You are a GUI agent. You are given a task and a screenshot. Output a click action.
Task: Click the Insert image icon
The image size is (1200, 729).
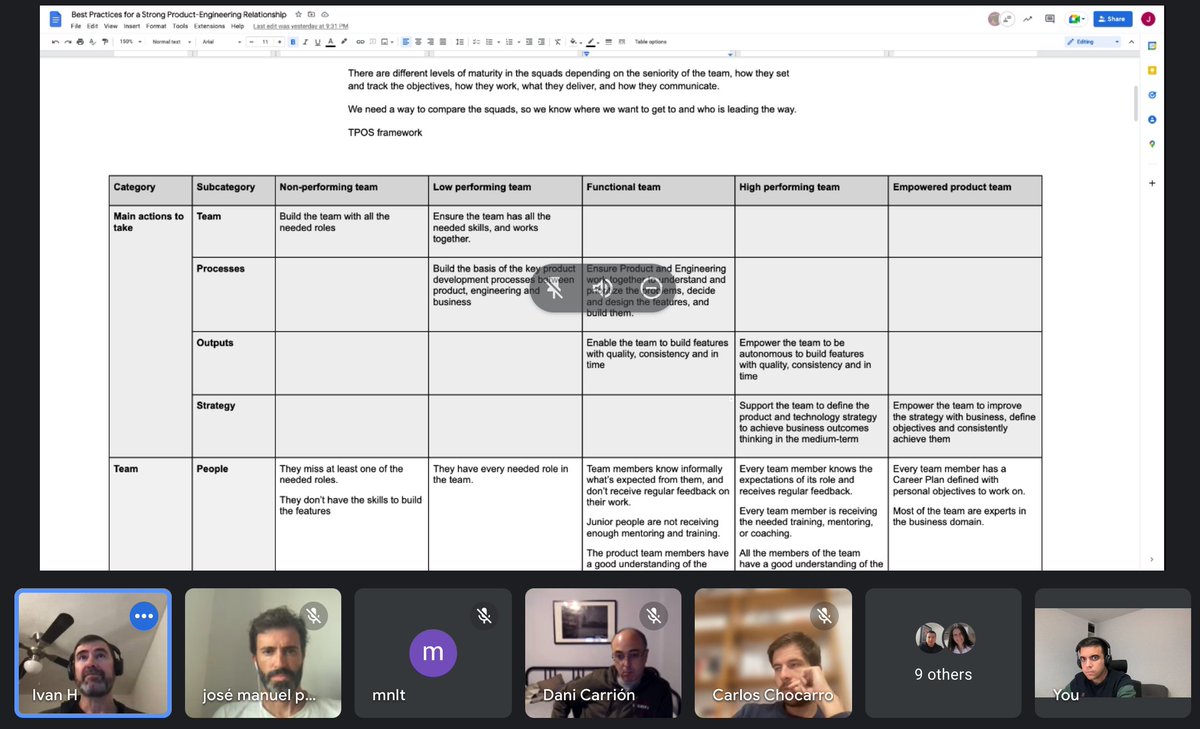[x=384, y=42]
